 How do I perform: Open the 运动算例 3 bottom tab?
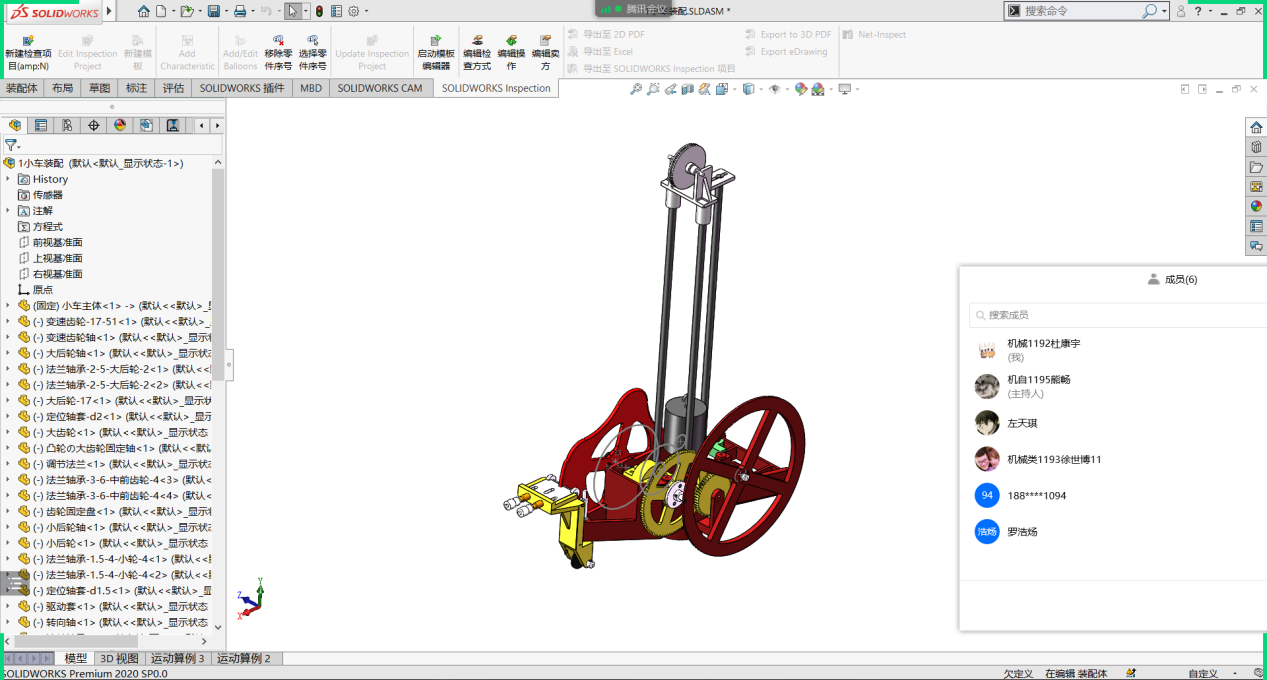178,658
